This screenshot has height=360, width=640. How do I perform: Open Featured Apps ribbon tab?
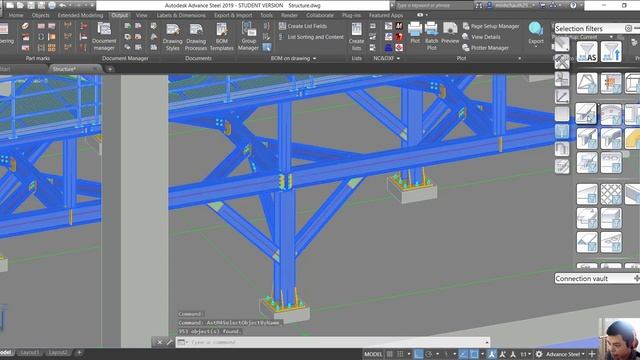386,15
